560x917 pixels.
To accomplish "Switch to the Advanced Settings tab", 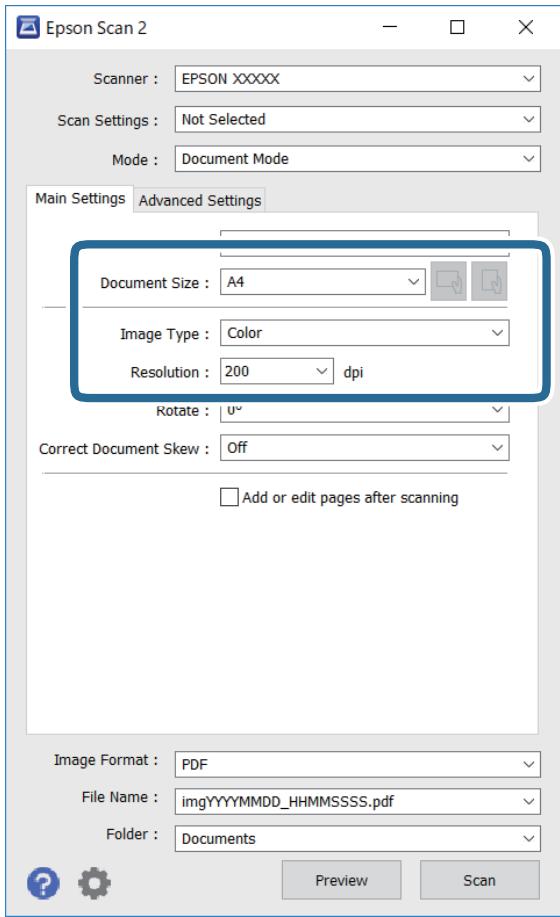I will tap(200, 200).
